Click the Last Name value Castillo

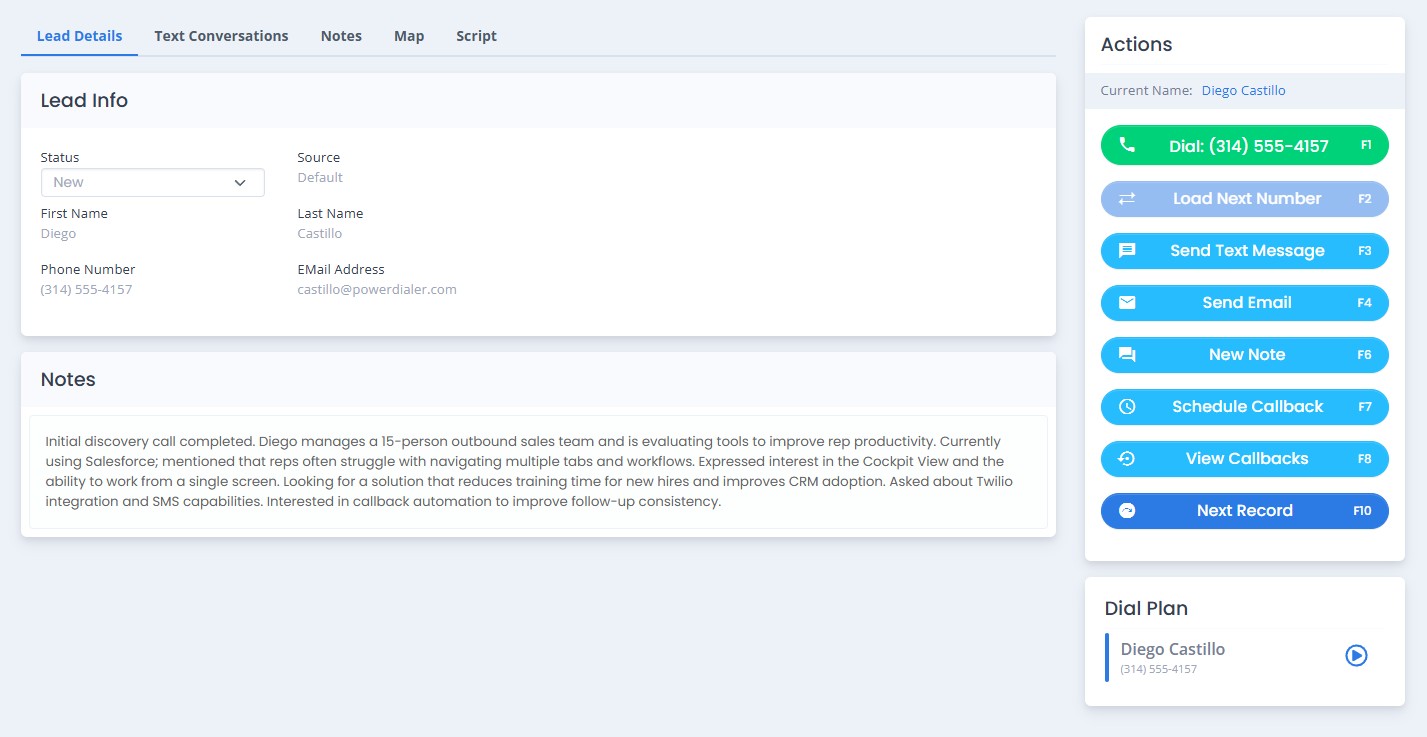click(320, 233)
